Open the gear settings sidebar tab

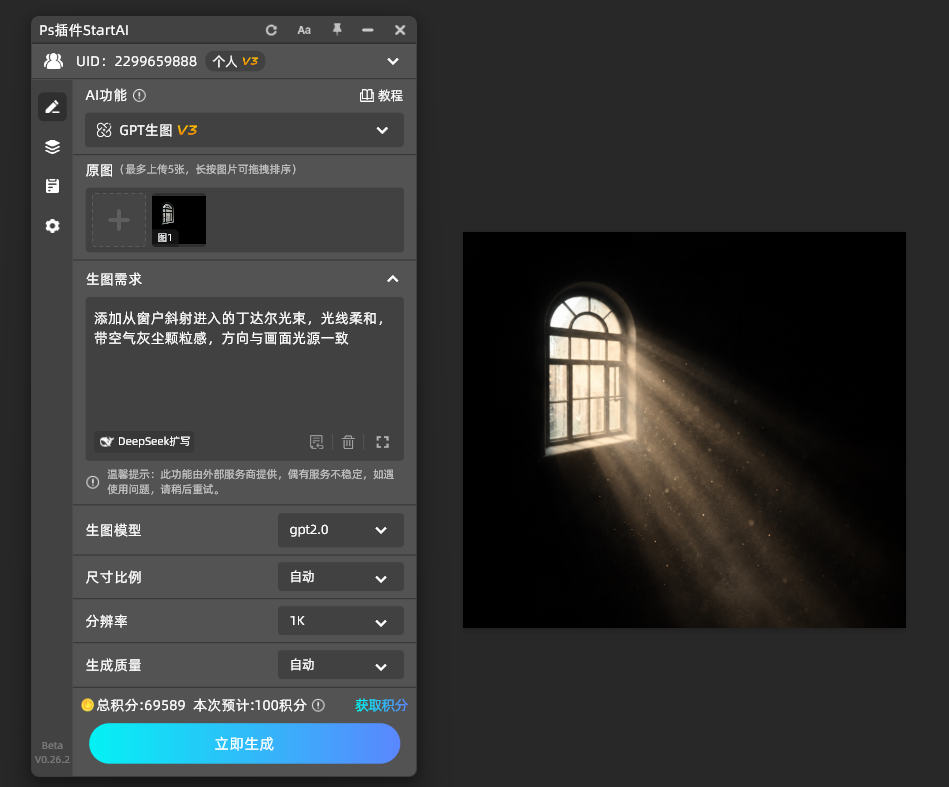coord(53,226)
